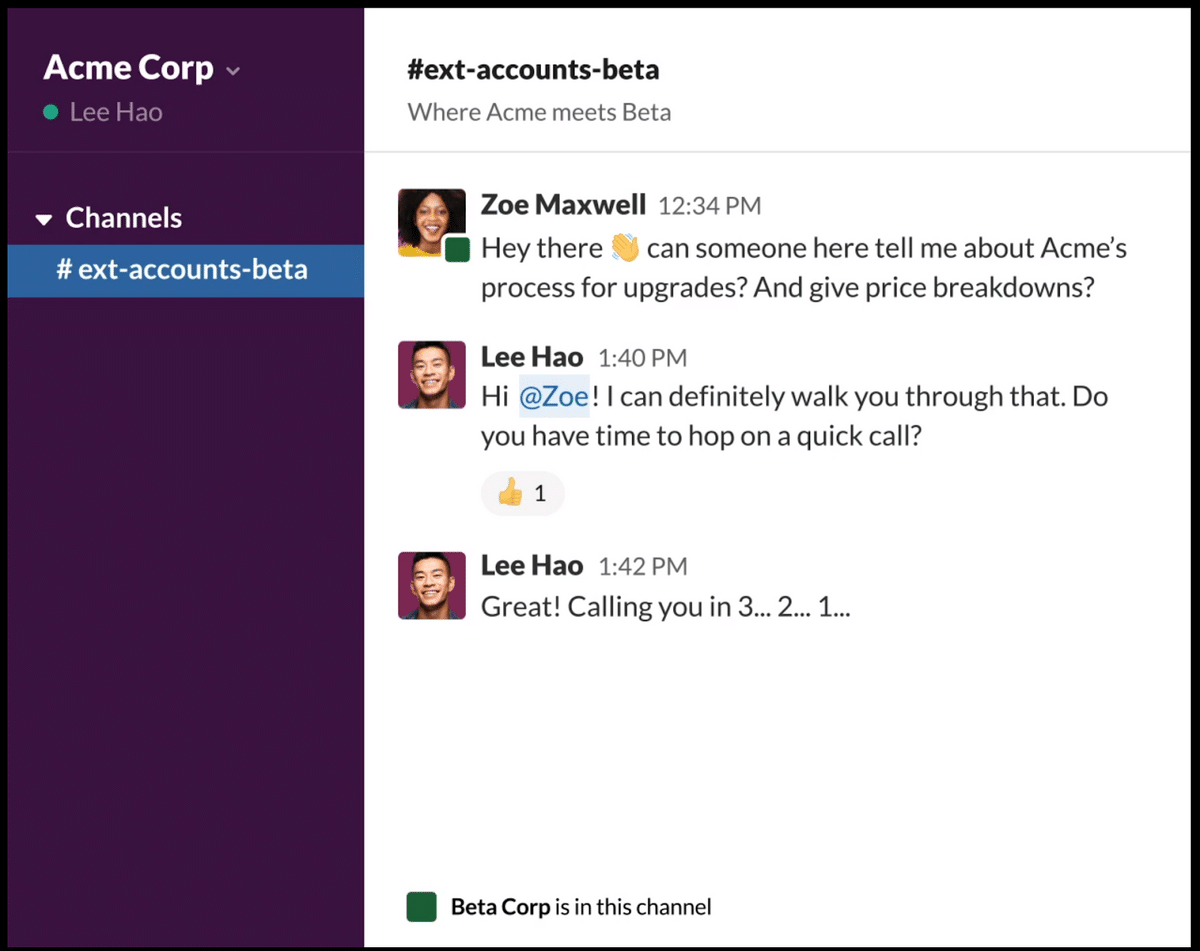Click the Zoe Maxwell sender name
The image size is (1200, 951).
pos(563,205)
